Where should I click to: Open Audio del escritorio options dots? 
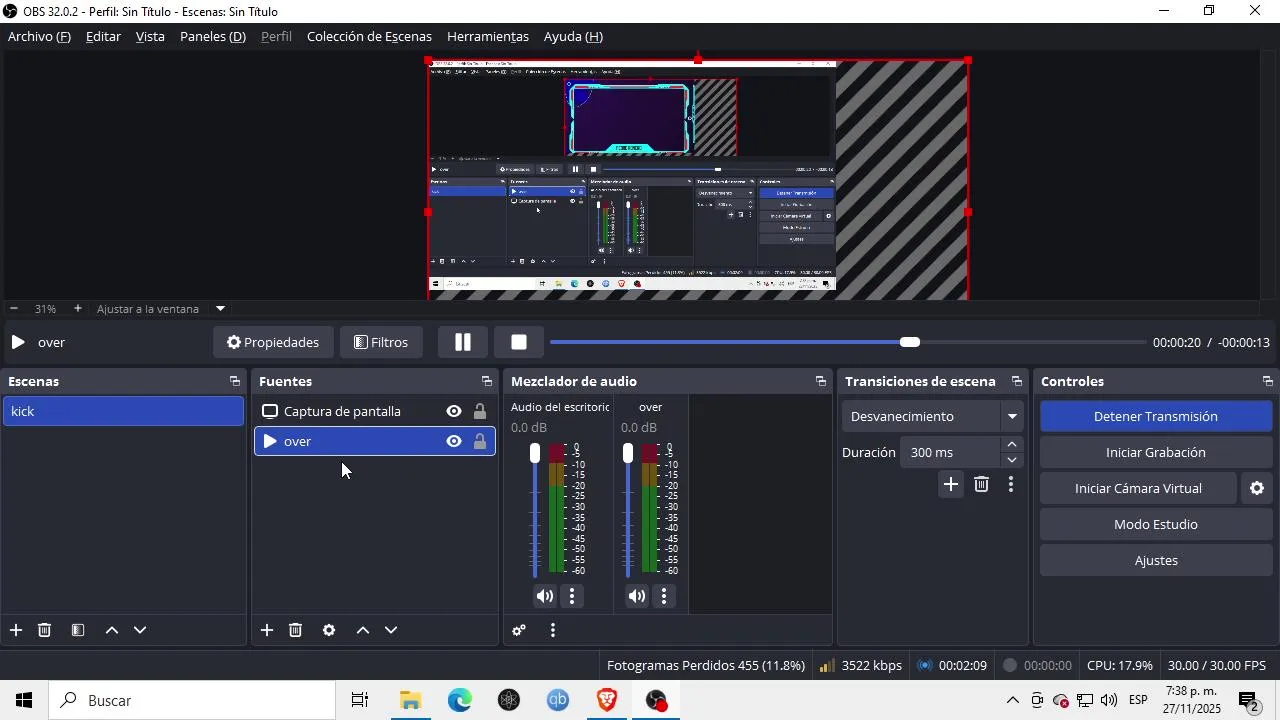(572, 596)
